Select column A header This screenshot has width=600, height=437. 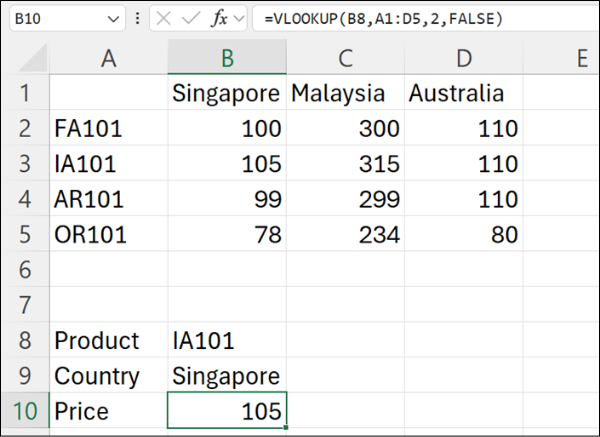point(108,59)
